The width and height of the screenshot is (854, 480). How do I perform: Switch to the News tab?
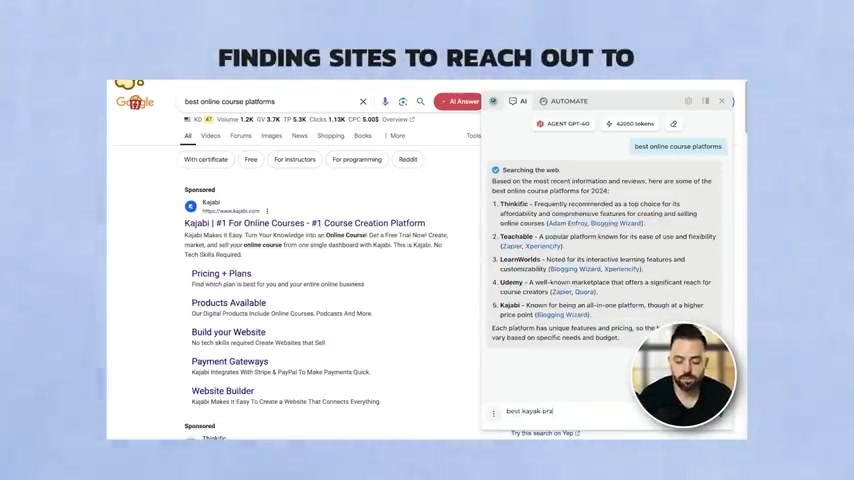(x=300, y=136)
